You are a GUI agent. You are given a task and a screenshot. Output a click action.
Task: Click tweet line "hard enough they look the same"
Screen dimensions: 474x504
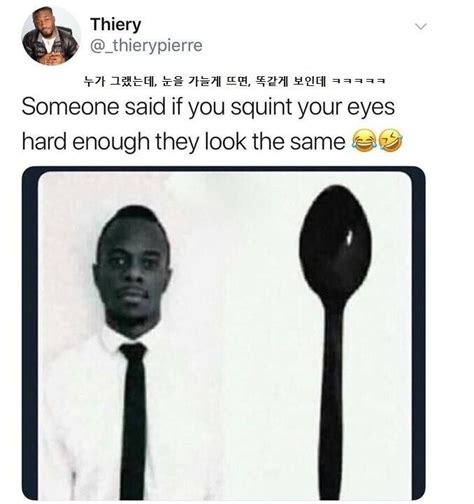pos(184,142)
